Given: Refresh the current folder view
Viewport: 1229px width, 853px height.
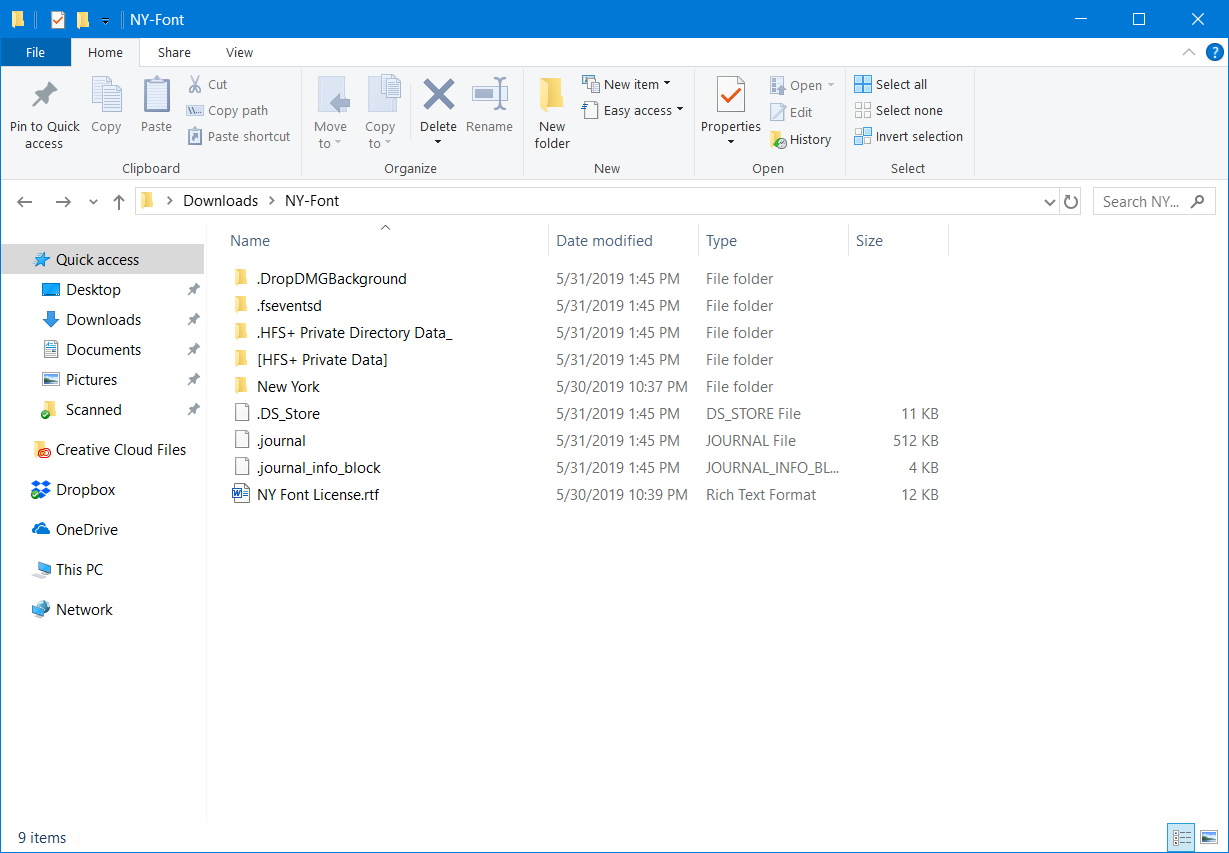Looking at the screenshot, I should pyautogui.click(x=1071, y=201).
